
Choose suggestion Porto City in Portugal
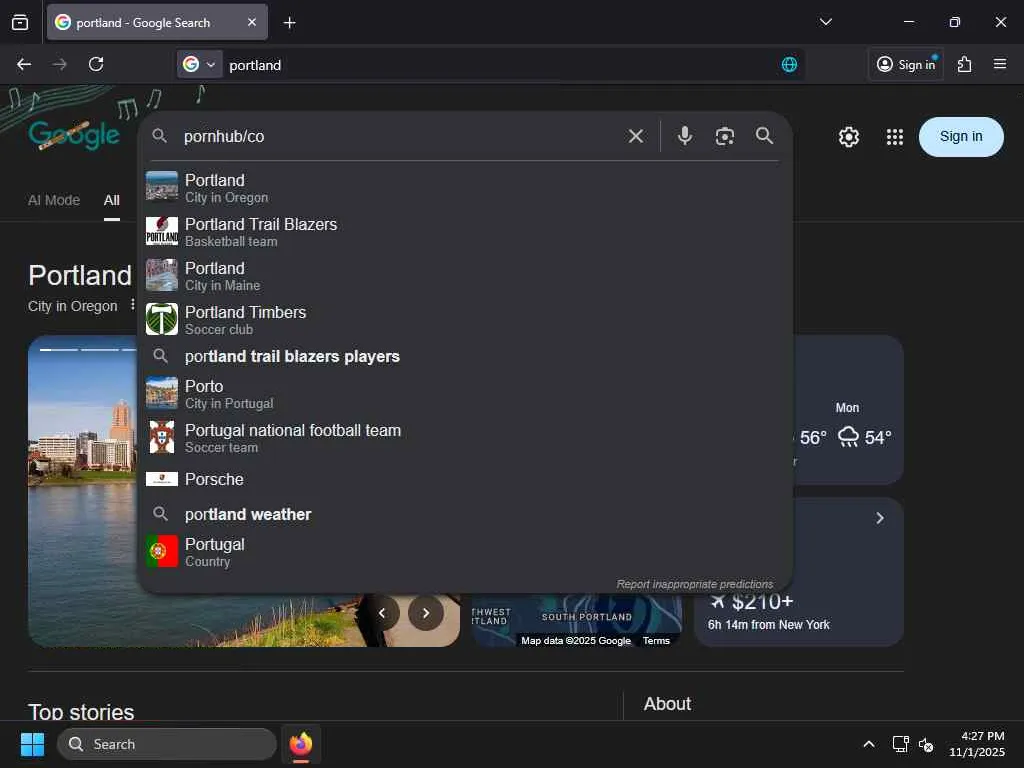tap(465, 394)
